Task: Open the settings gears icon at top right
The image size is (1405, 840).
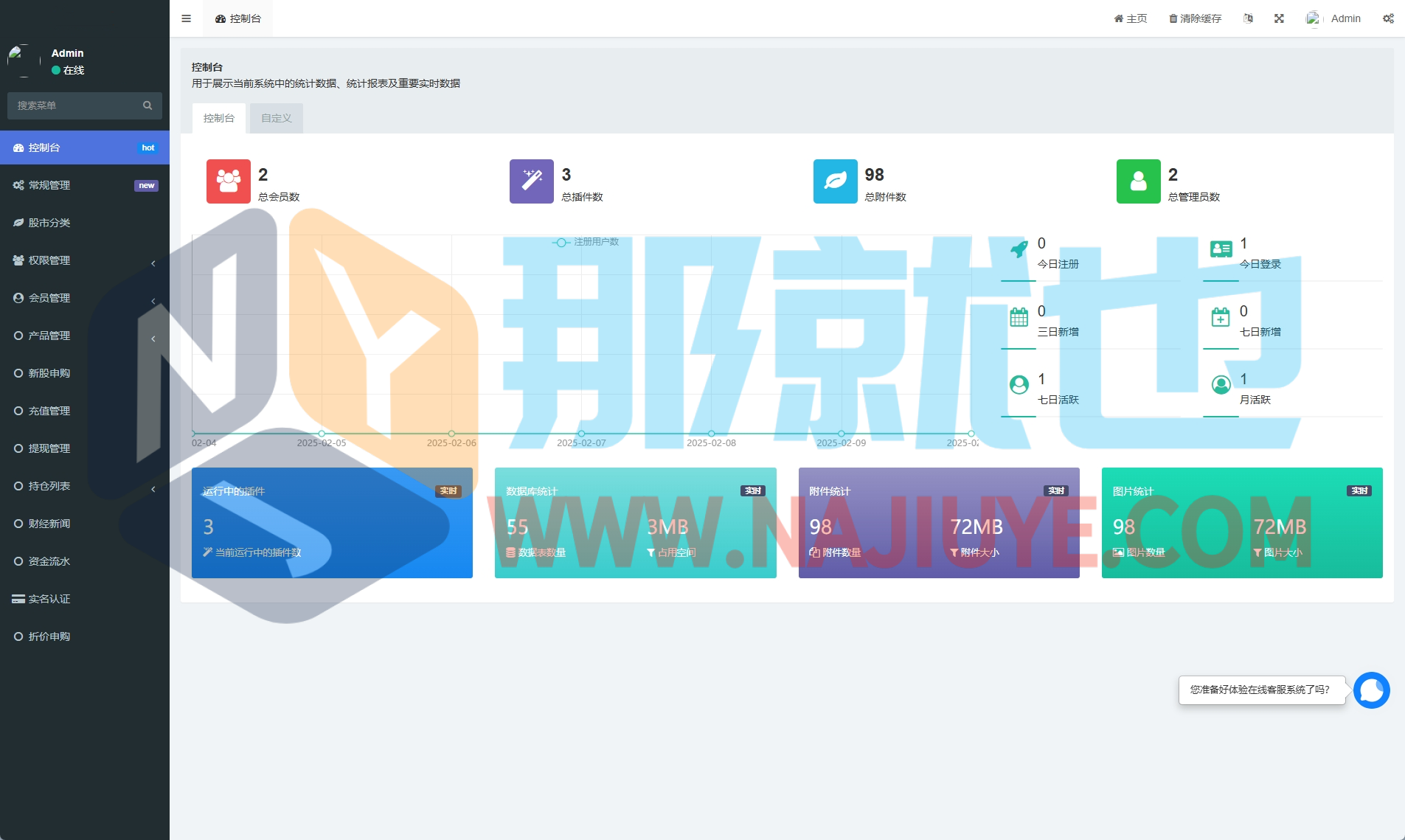Action: [x=1387, y=18]
